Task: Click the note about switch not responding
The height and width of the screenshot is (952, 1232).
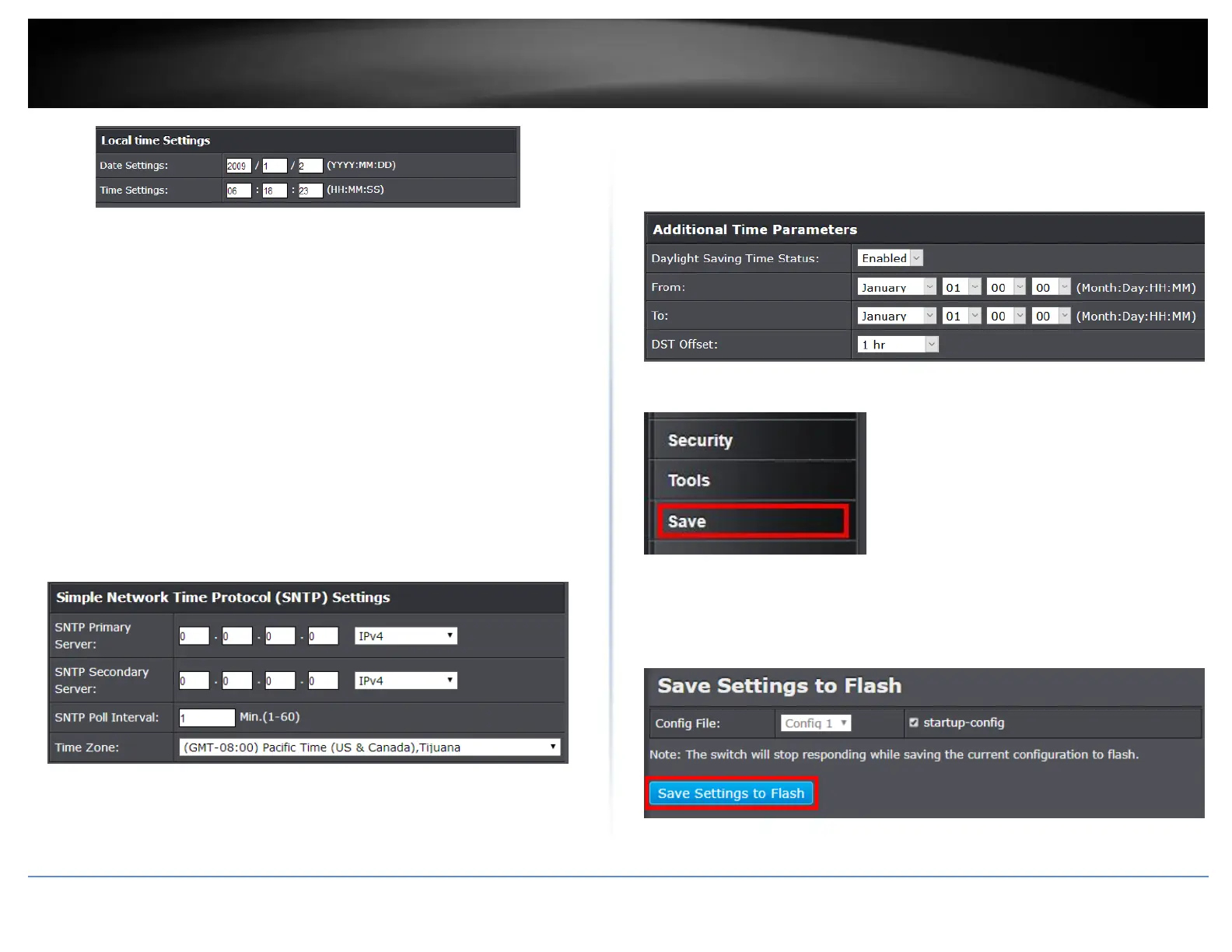Action: 894,754
